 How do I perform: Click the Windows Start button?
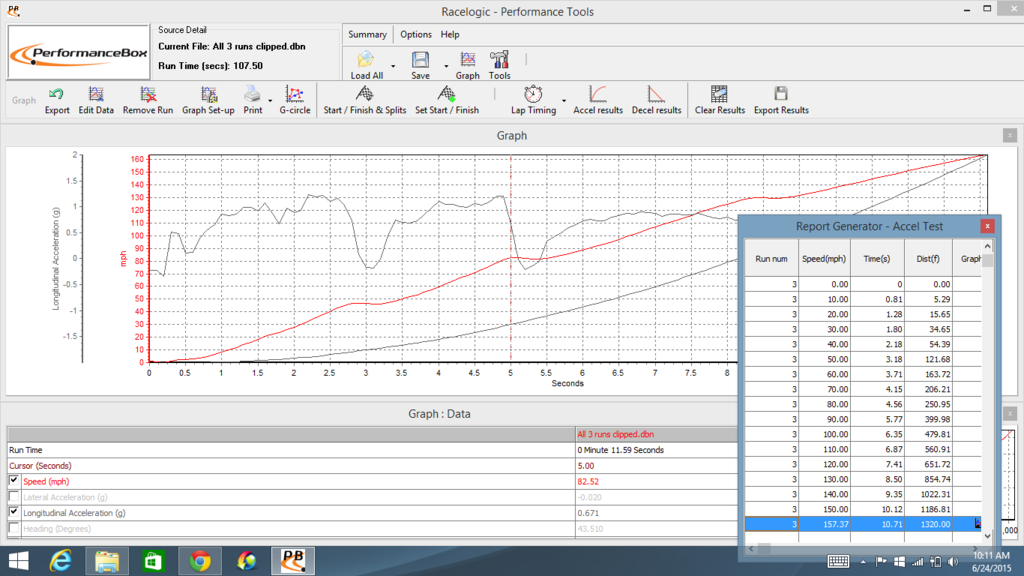tap(19, 561)
